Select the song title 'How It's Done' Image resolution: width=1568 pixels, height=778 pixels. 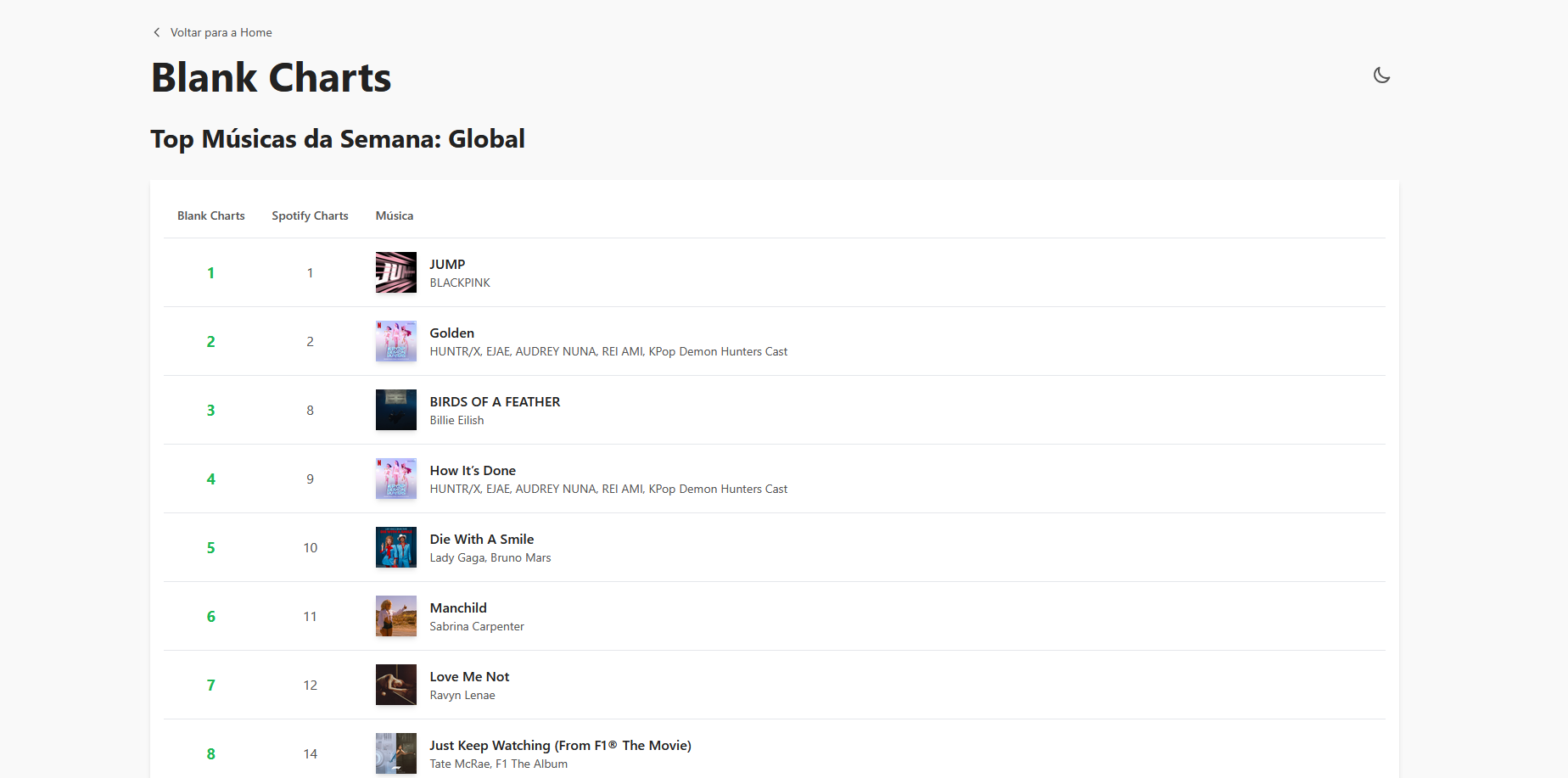coord(473,470)
